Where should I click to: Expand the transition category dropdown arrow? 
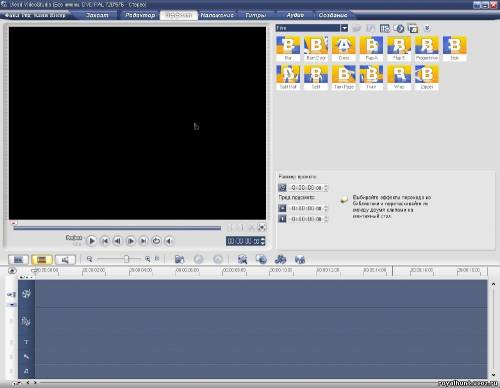tap(344, 28)
